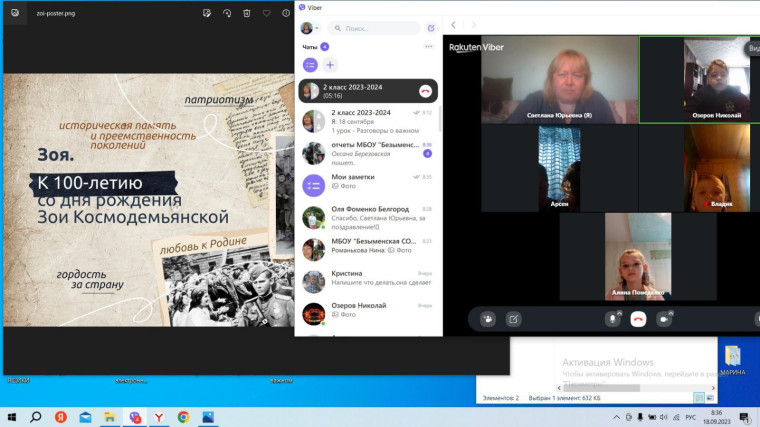Select Светлана Юрьевна video tile
760x427 pixels.
coord(560,79)
